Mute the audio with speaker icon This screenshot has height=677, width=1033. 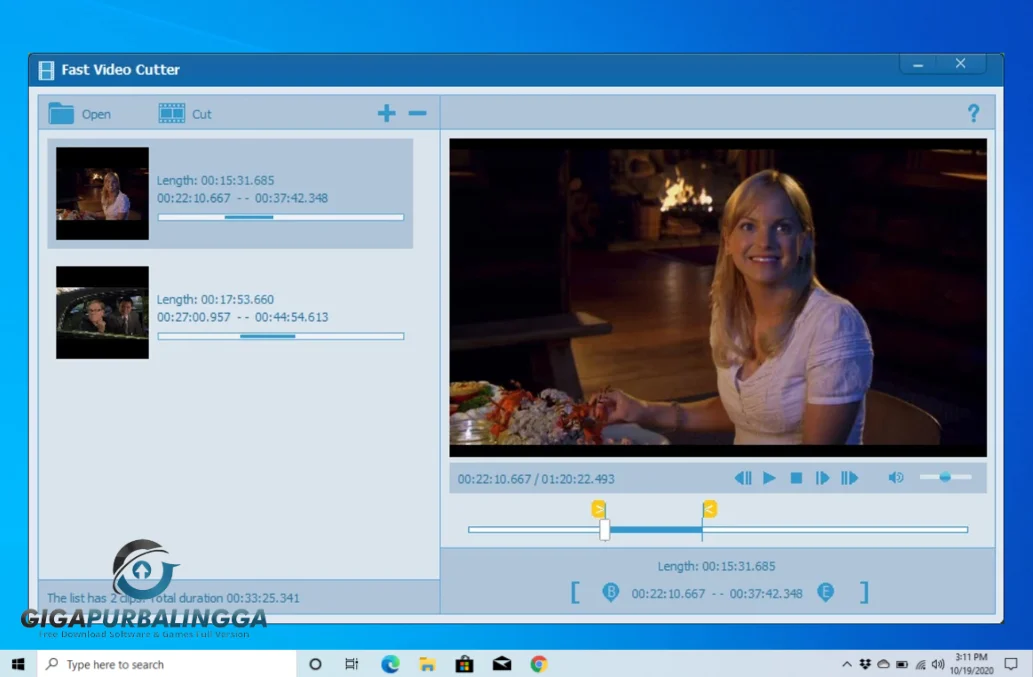coord(896,478)
